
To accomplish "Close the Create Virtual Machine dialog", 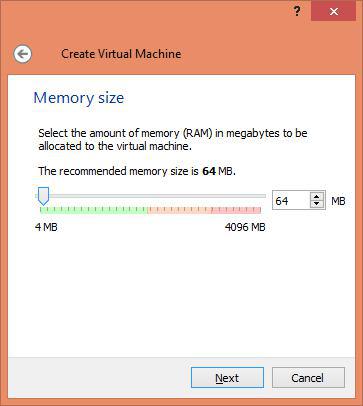I will tap(333, 12).
